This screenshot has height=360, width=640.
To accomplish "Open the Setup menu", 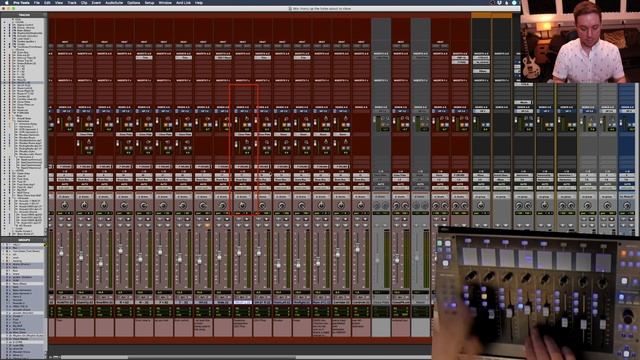I will coord(149,2).
